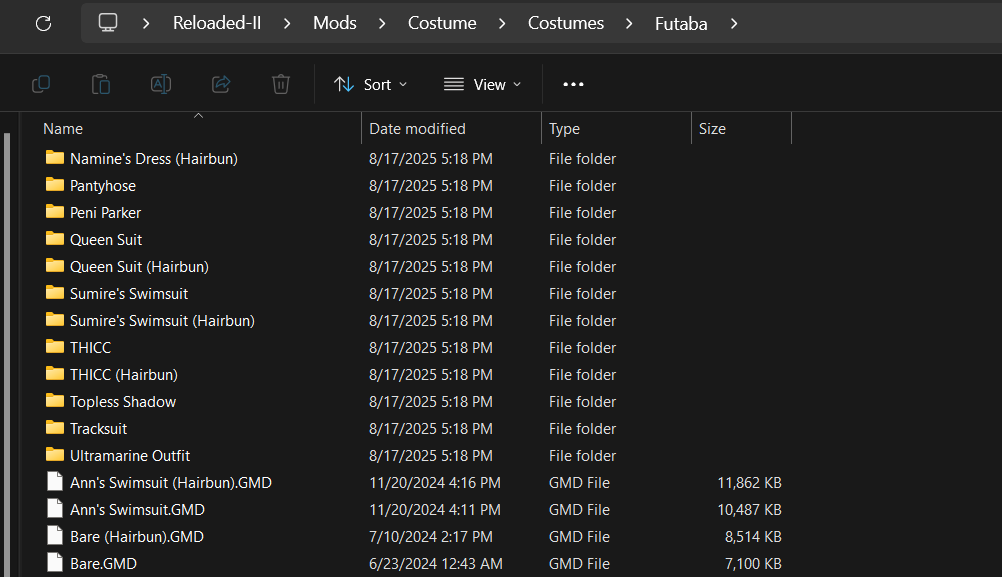
Task: Select the Pantyhose folder icon
Action: [55, 185]
